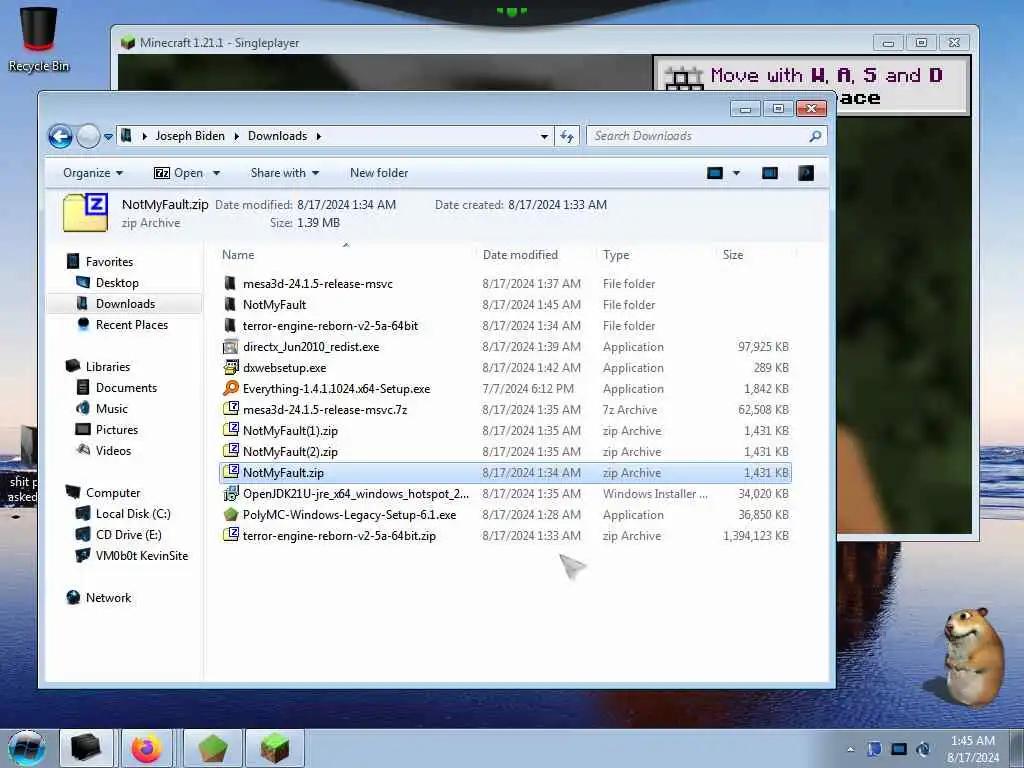Open the Organize menu
The height and width of the screenshot is (768, 1024).
pos(93,173)
